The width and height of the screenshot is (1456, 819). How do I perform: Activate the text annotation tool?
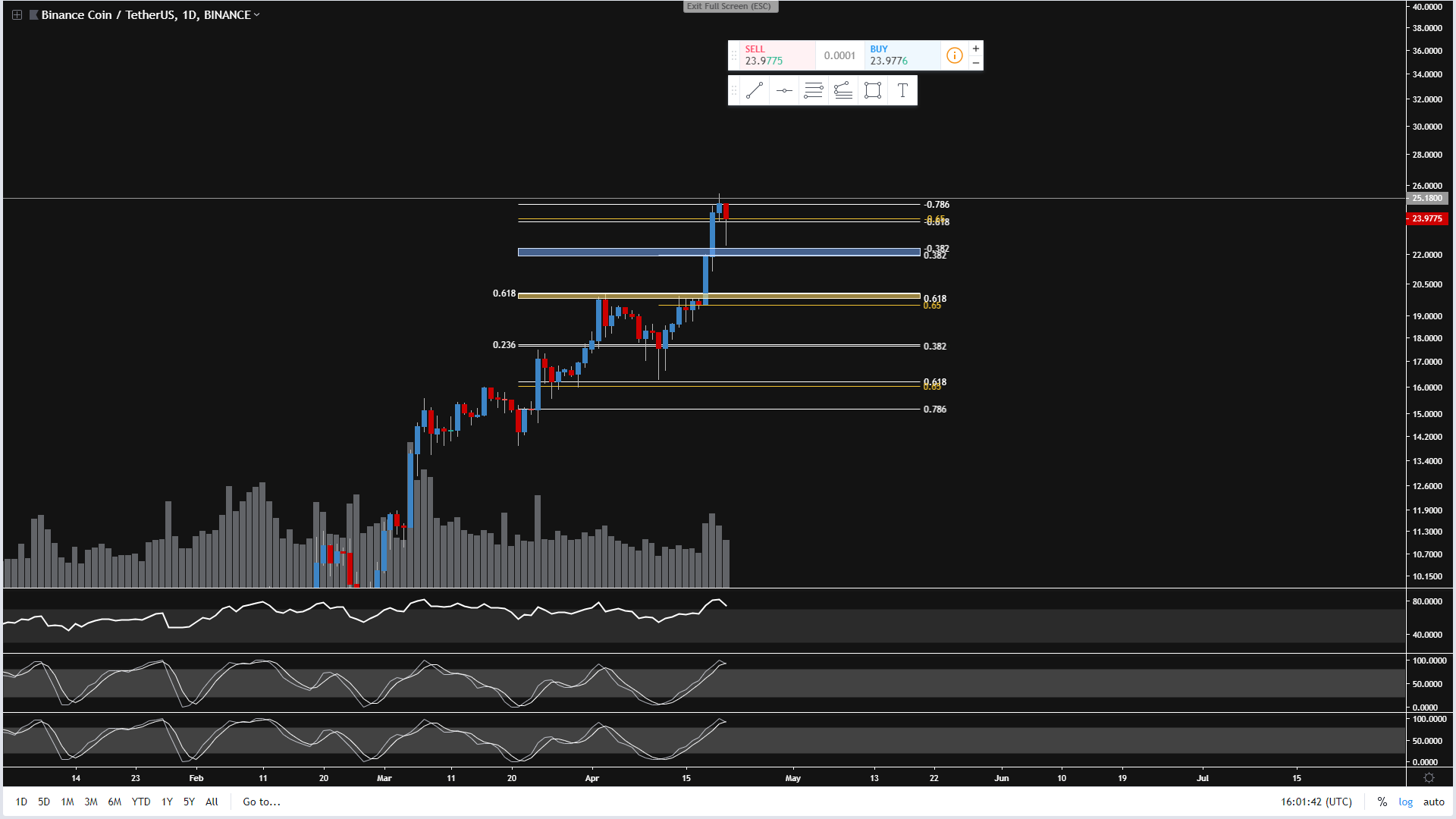point(902,91)
